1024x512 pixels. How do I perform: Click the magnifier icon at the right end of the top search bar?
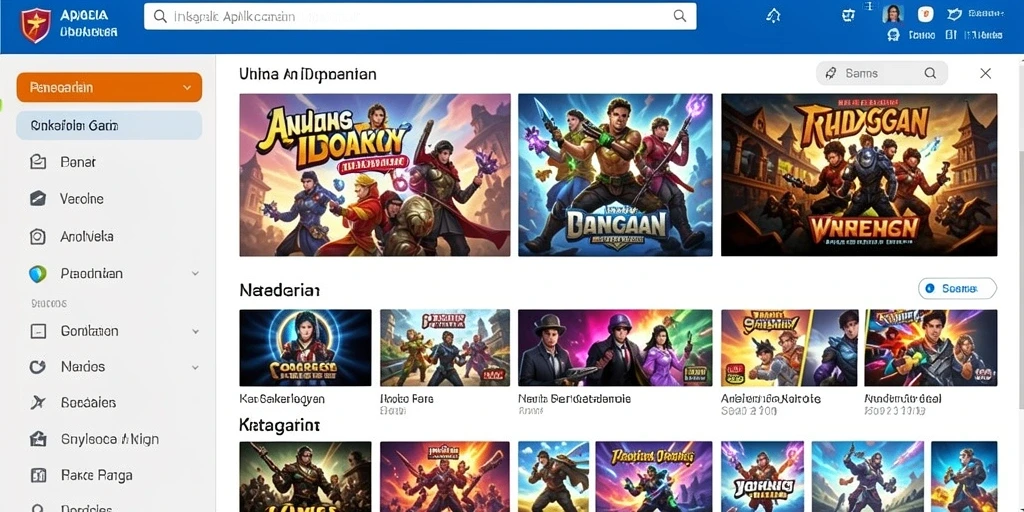680,16
